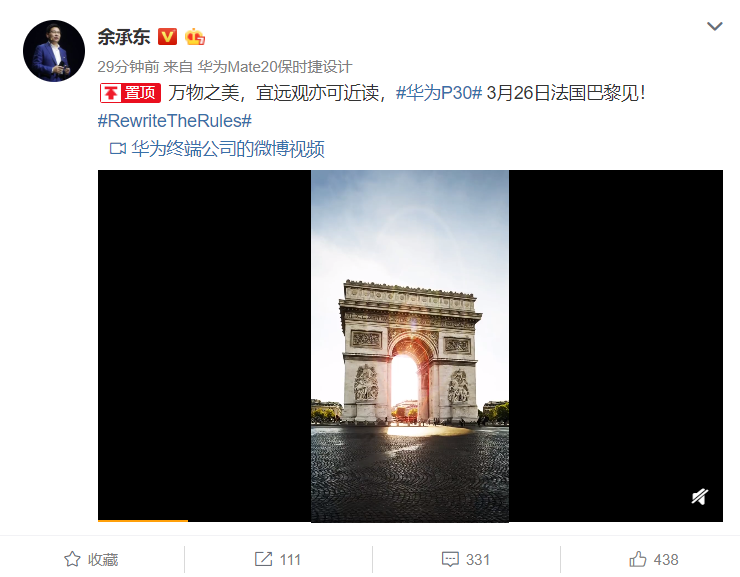Open 华为终端公司的微博视频 link
Viewport: 740px width, 577px height.
[x=228, y=149]
